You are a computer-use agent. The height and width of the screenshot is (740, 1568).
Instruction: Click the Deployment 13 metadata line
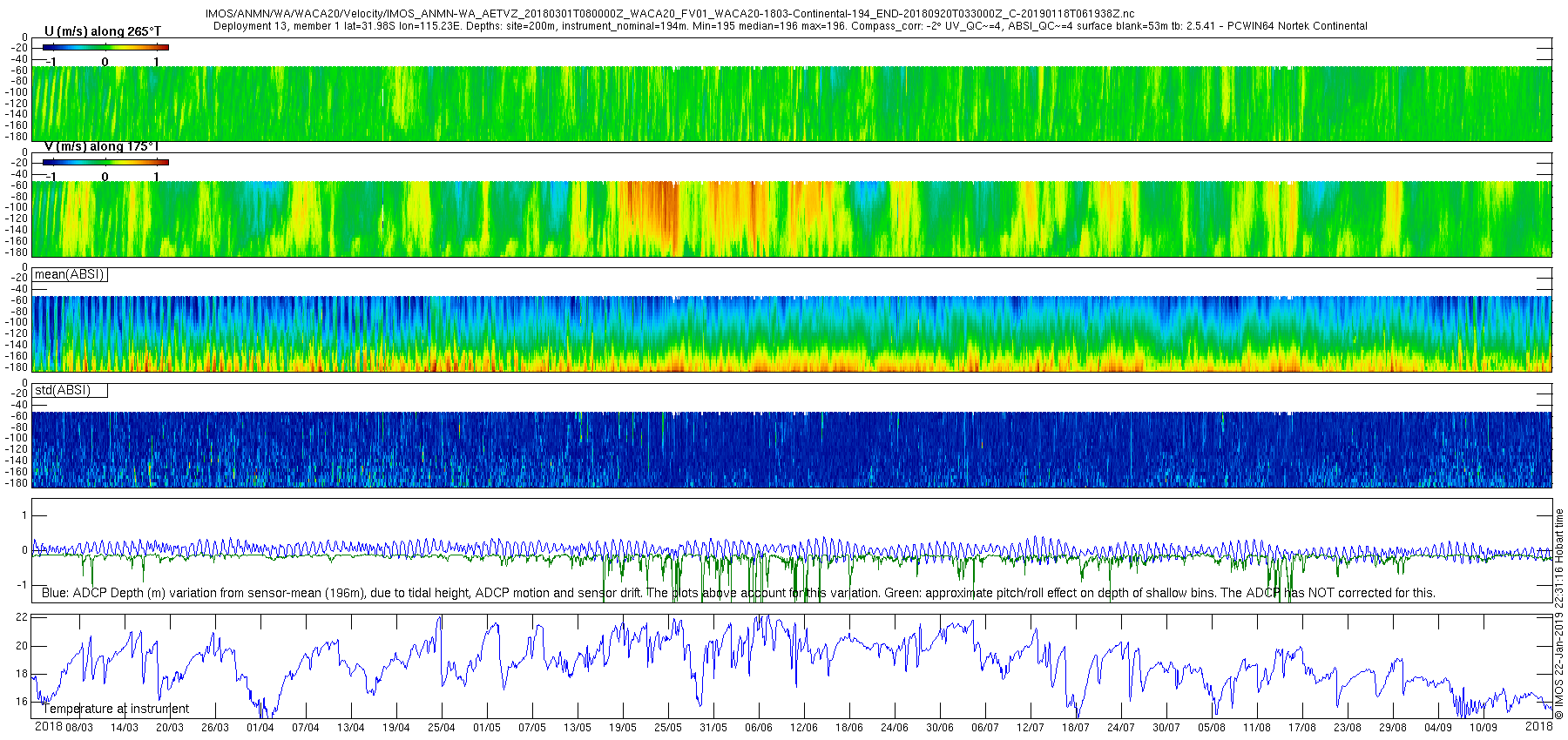(790, 26)
